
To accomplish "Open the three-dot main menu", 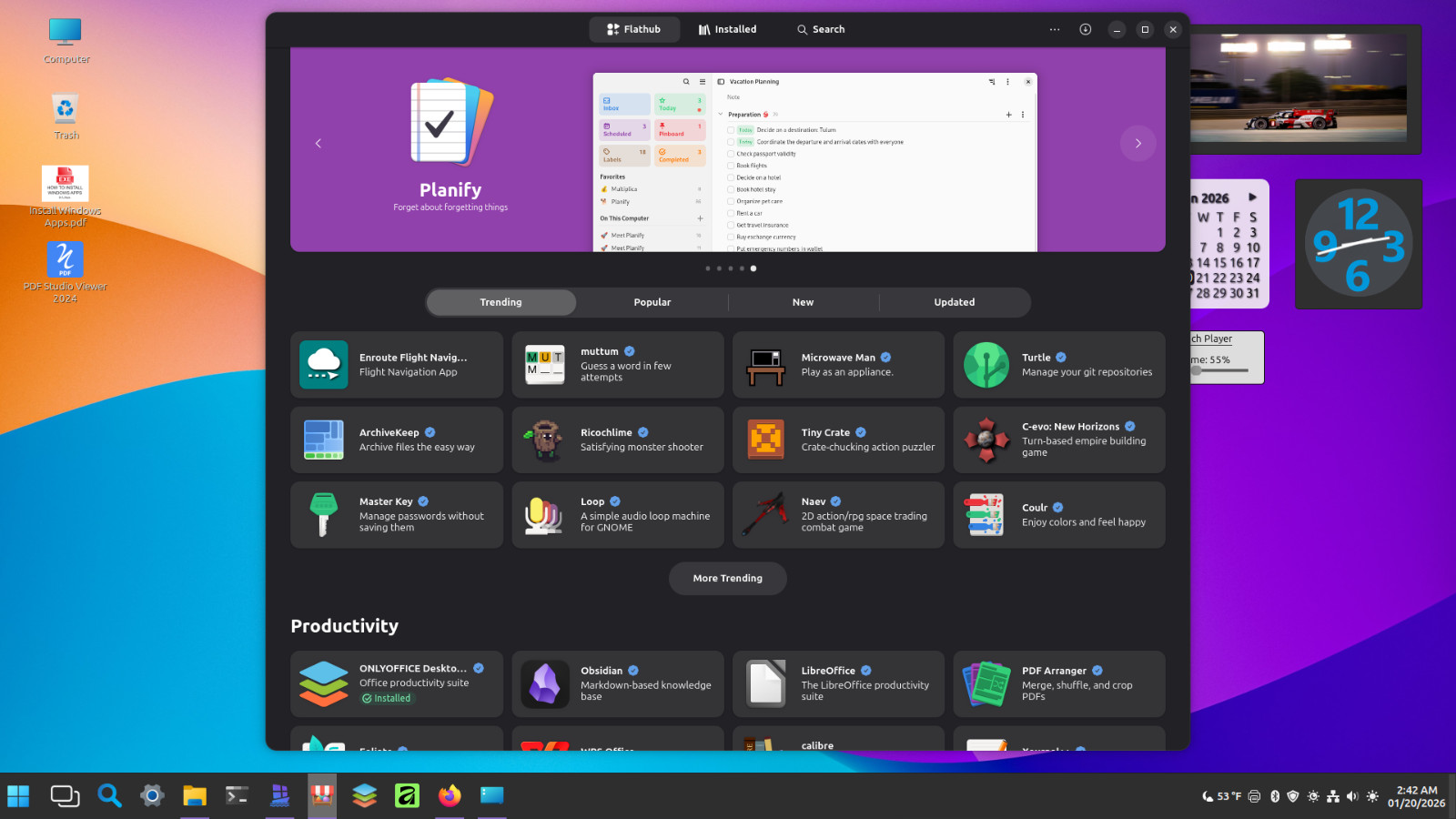I will 1055,29.
